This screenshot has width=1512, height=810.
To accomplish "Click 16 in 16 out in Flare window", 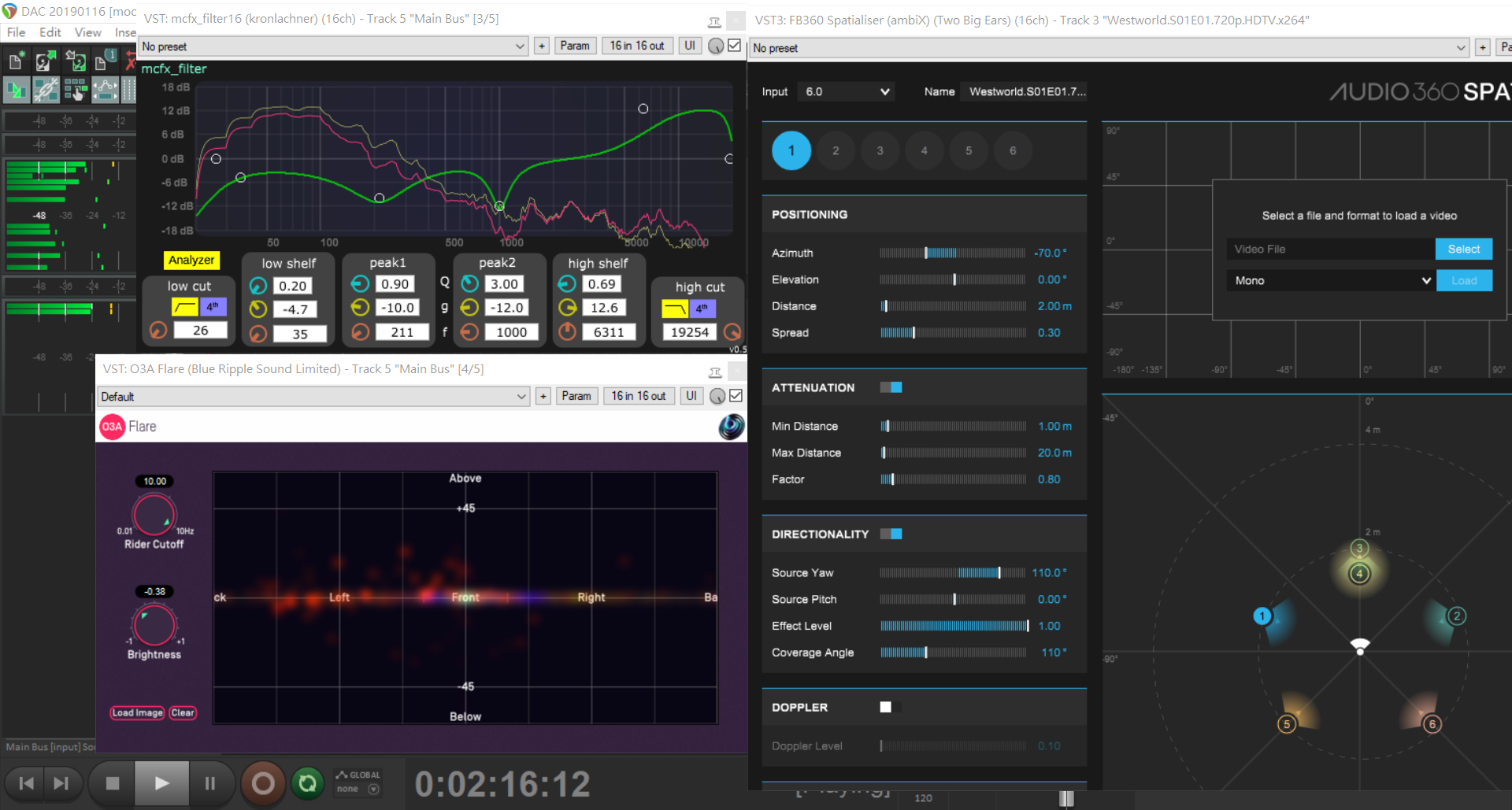I will [x=639, y=396].
